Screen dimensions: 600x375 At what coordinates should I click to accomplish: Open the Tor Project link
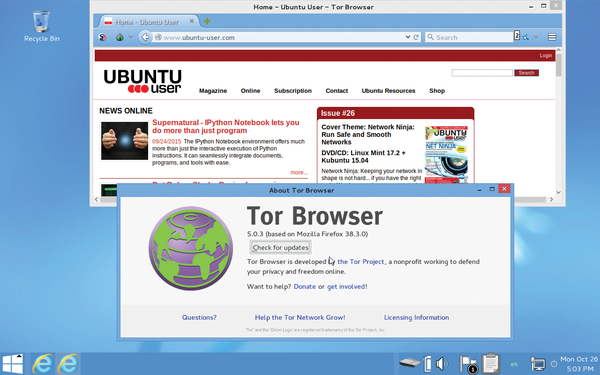(x=360, y=262)
